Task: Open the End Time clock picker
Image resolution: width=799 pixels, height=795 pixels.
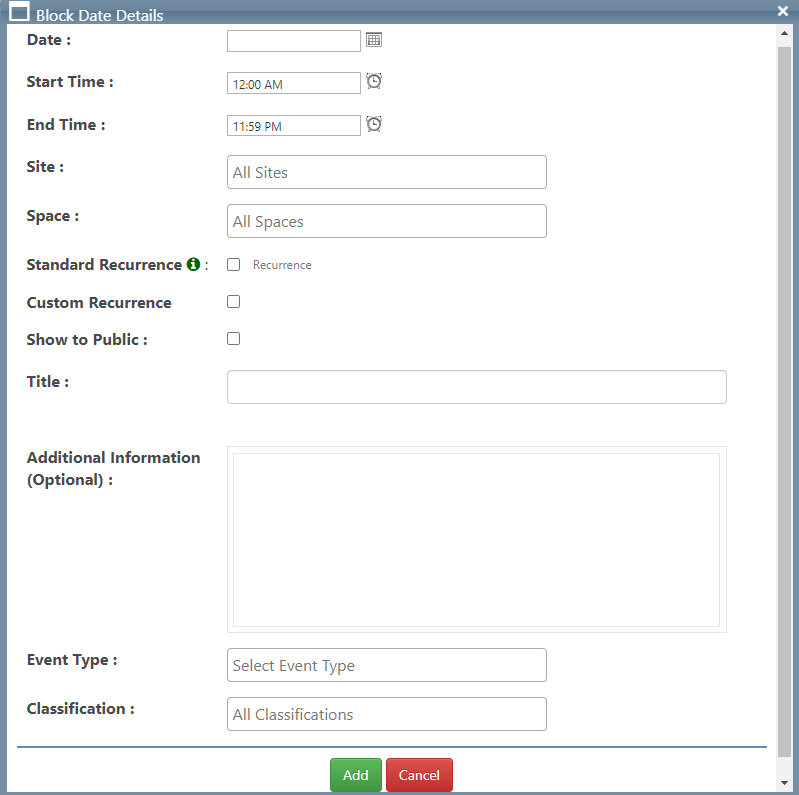Action: coord(374,124)
